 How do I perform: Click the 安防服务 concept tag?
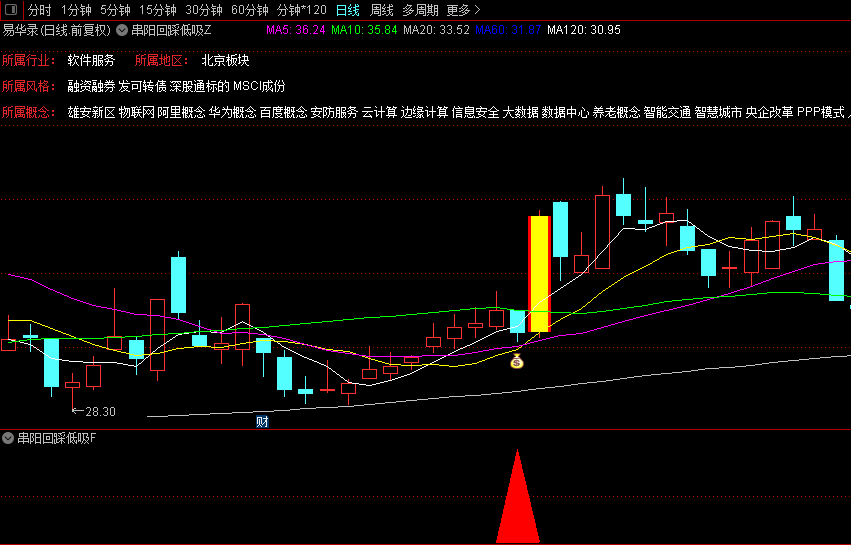coord(334,112)
